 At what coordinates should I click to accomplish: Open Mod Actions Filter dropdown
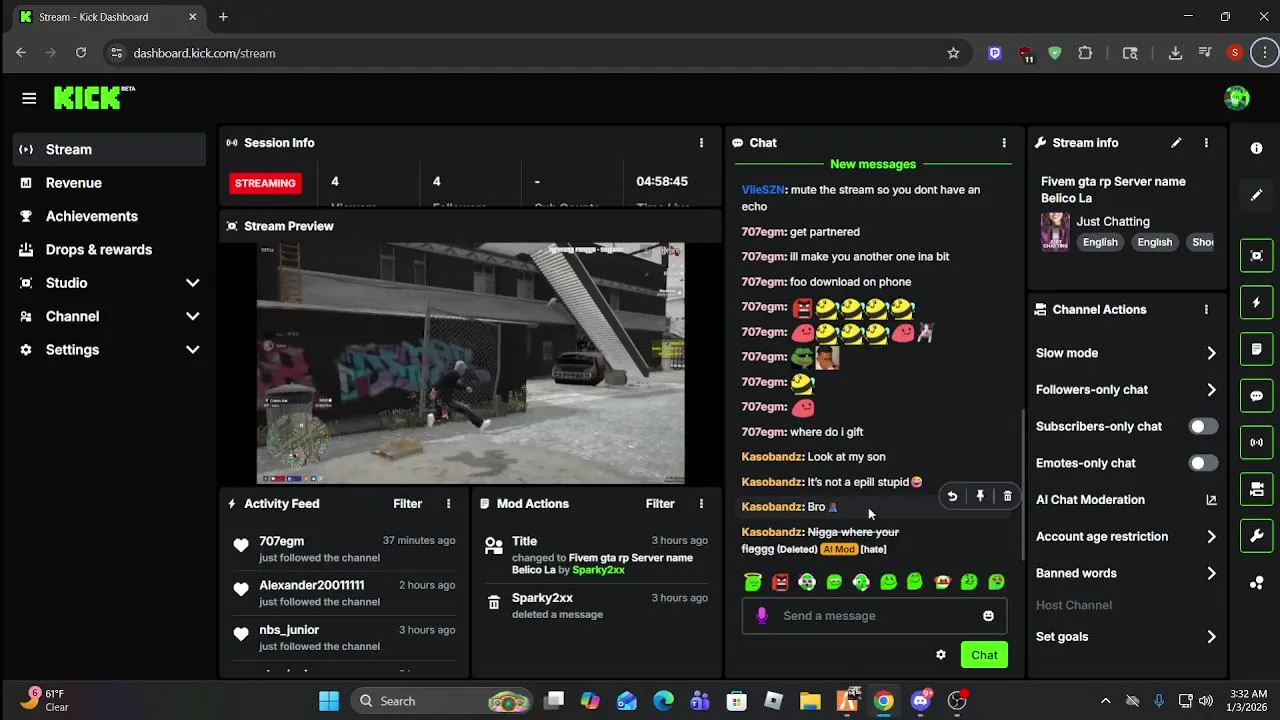[660, 504]
